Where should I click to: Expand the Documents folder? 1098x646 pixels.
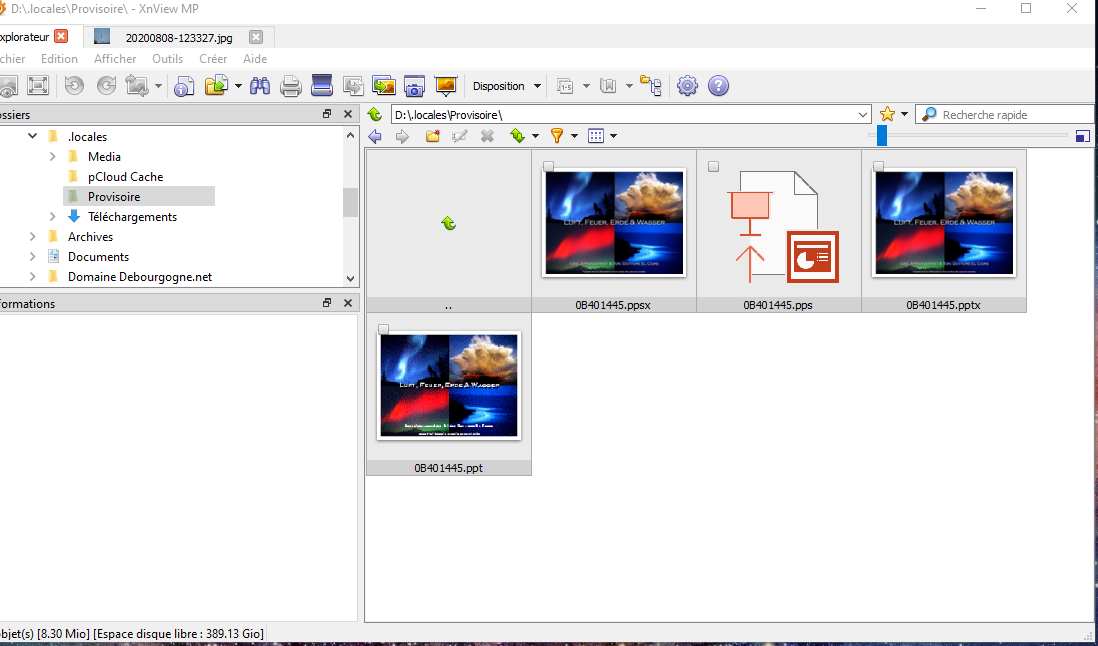click(x=32, y=257)
